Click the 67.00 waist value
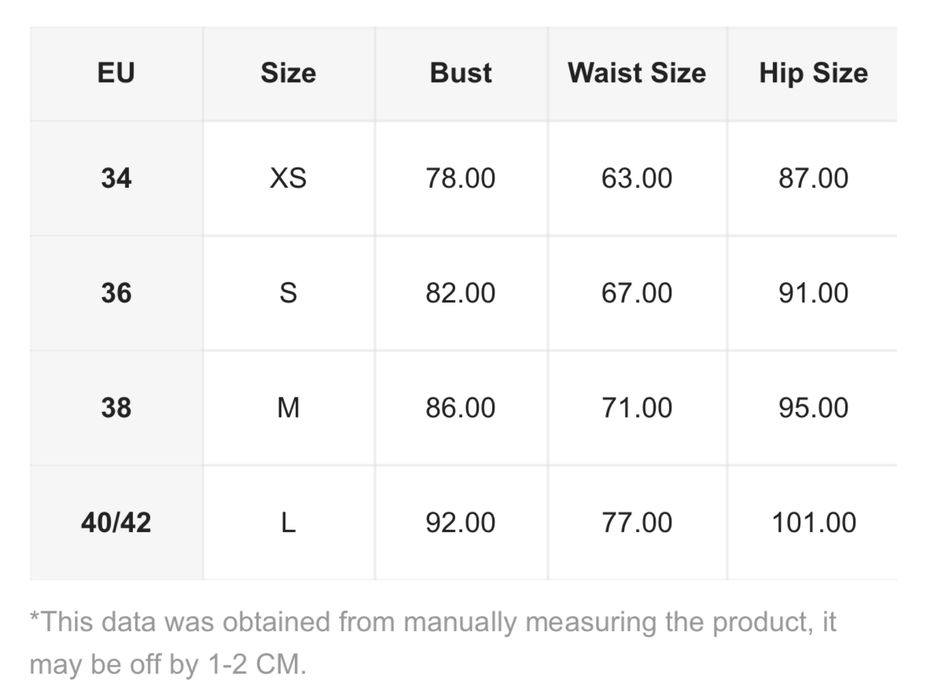The image size is (927, 699). [636, 293]
